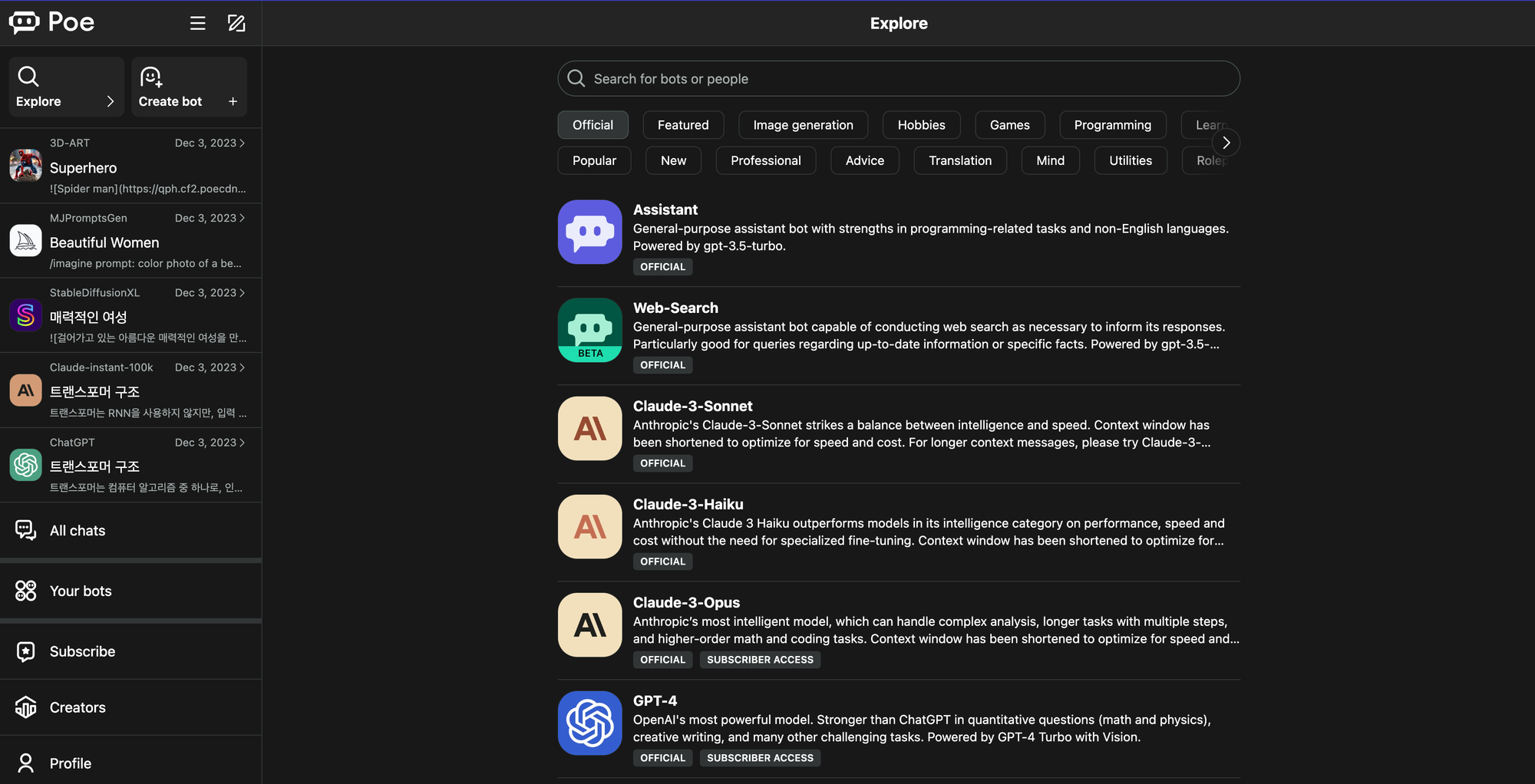The width and height of the screenshot is (1535, 784).
Task: Click the MJPromptsGen sailboat avatar
Action: click(25, 240)
